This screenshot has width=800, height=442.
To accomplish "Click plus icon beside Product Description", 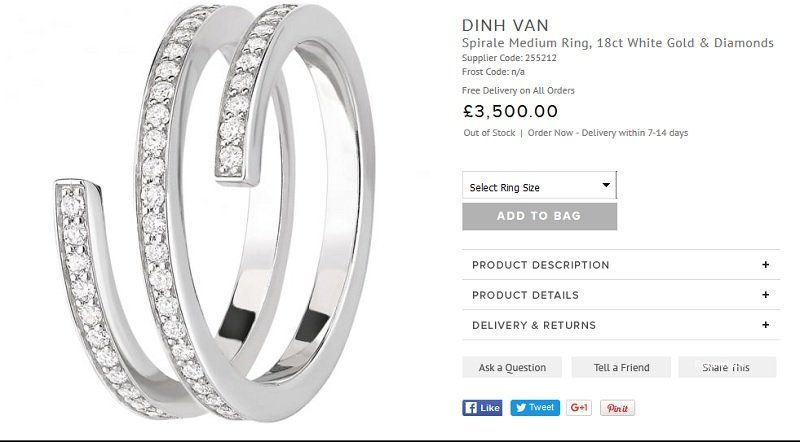I will [x=765, y=264].
